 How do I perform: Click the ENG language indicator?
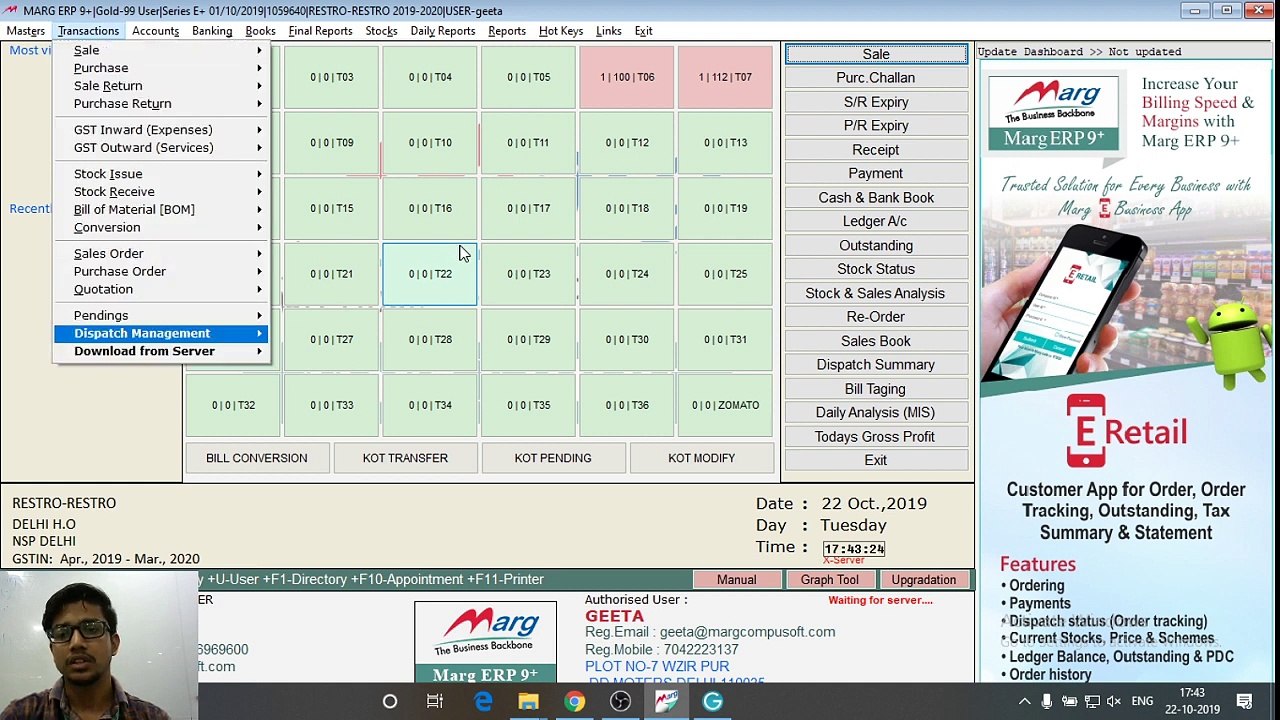click(x=1142, y=702)
